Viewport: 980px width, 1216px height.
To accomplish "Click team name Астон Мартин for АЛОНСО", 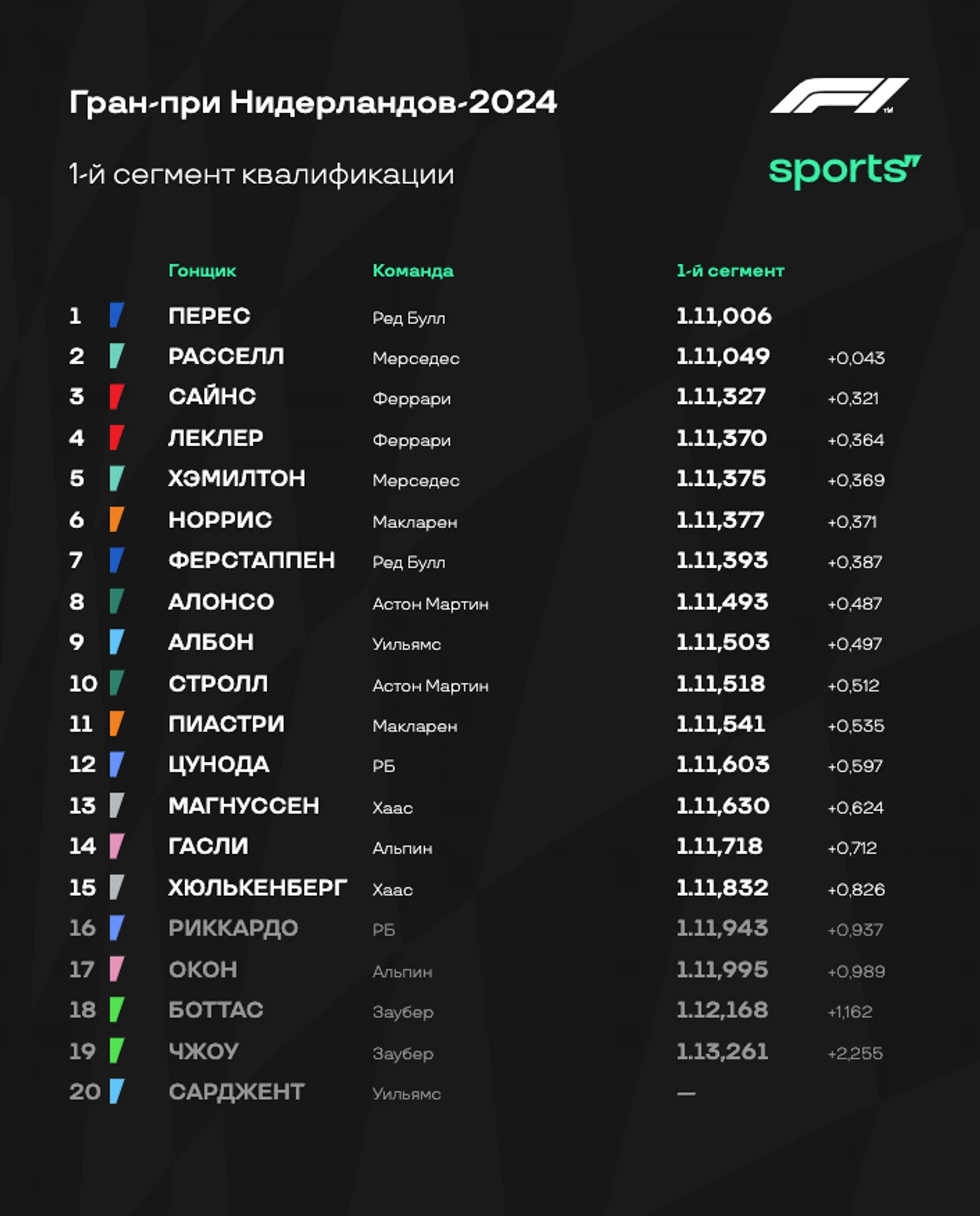I will click(x=430, y=604).
